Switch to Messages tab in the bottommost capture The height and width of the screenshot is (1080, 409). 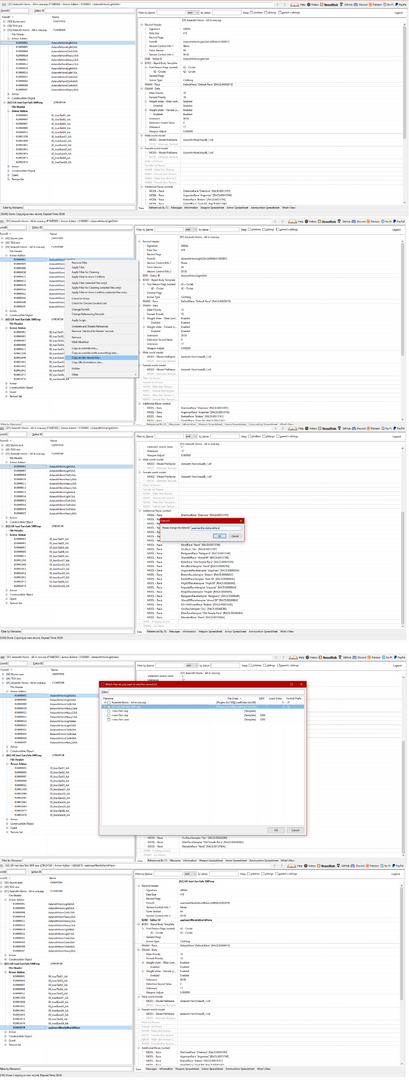[151, 1069]
